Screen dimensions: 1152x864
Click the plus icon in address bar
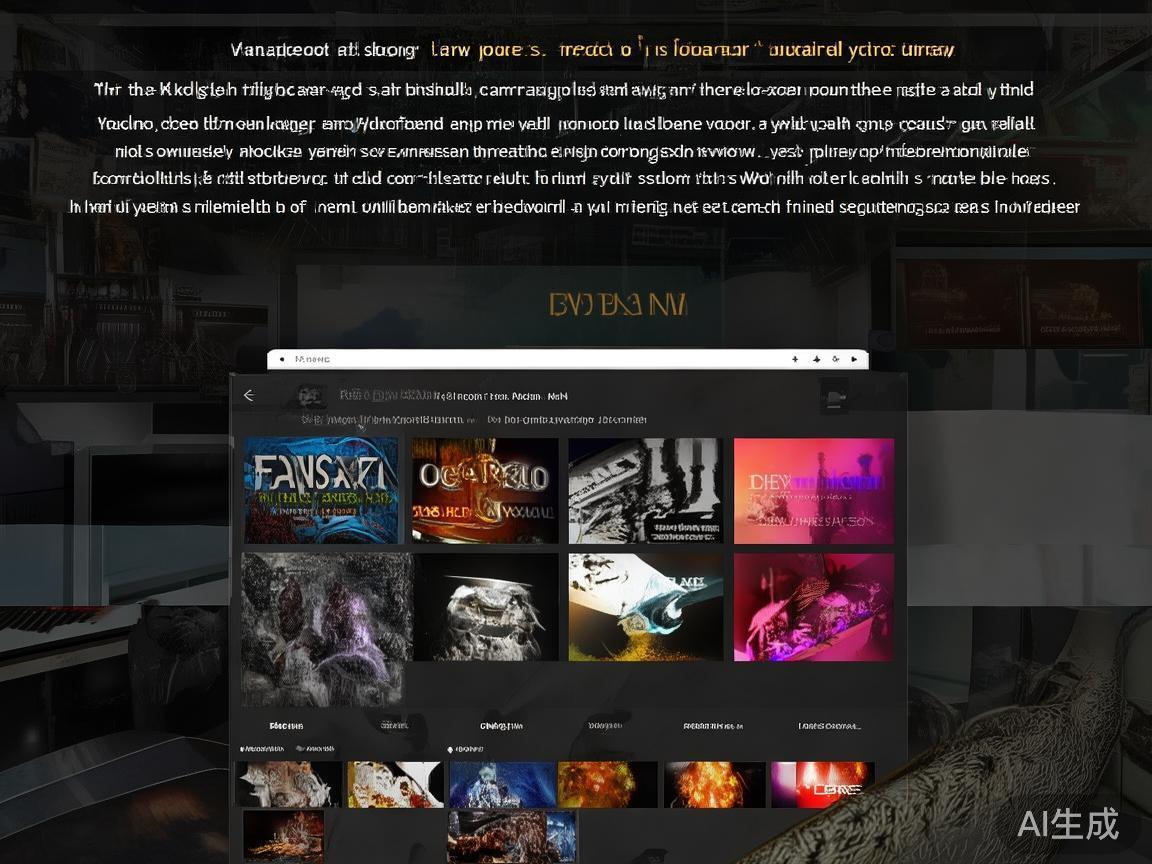coord(795,359)
